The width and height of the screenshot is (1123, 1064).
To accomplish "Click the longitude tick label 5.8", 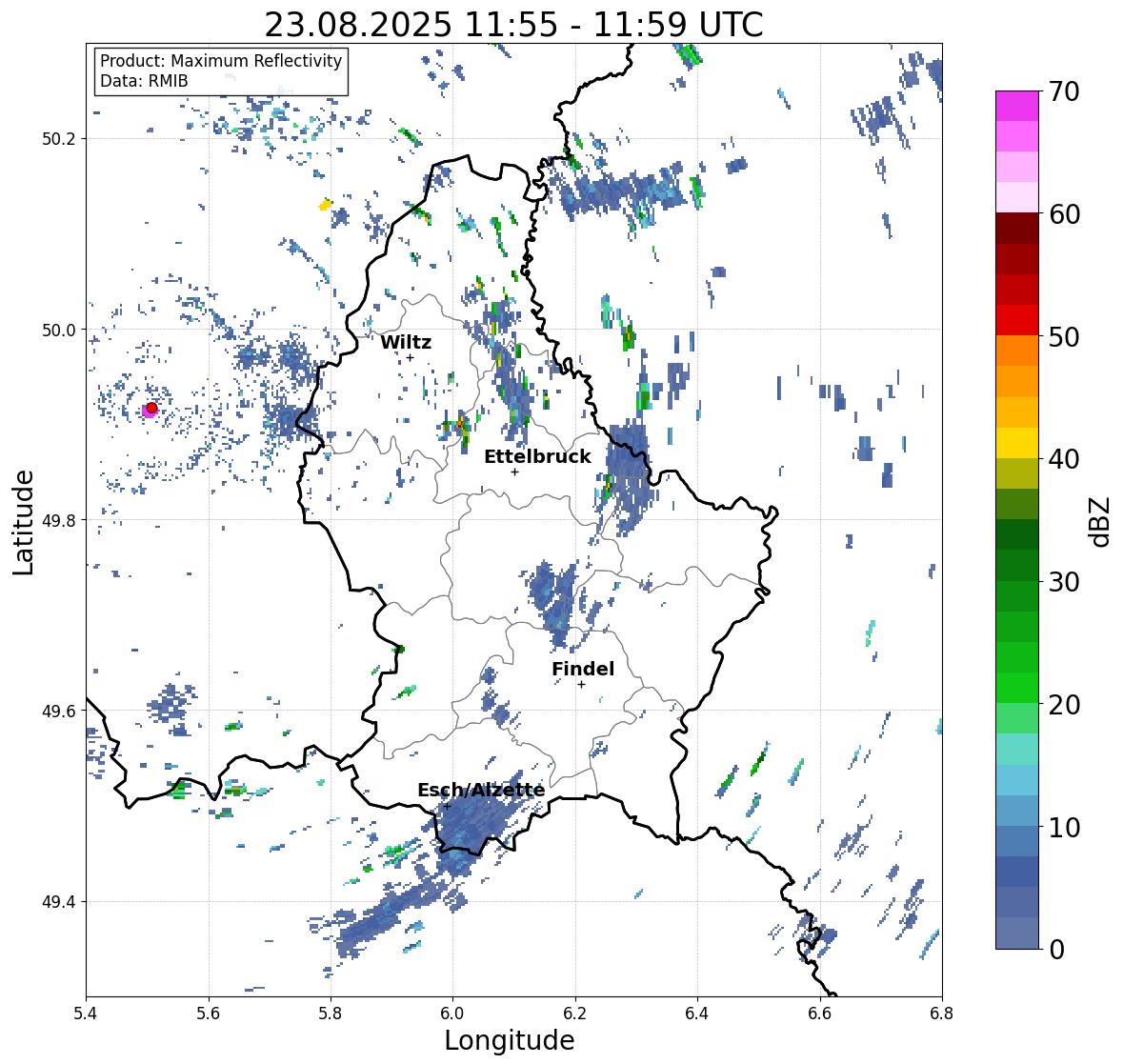I will pos(331,1014).
